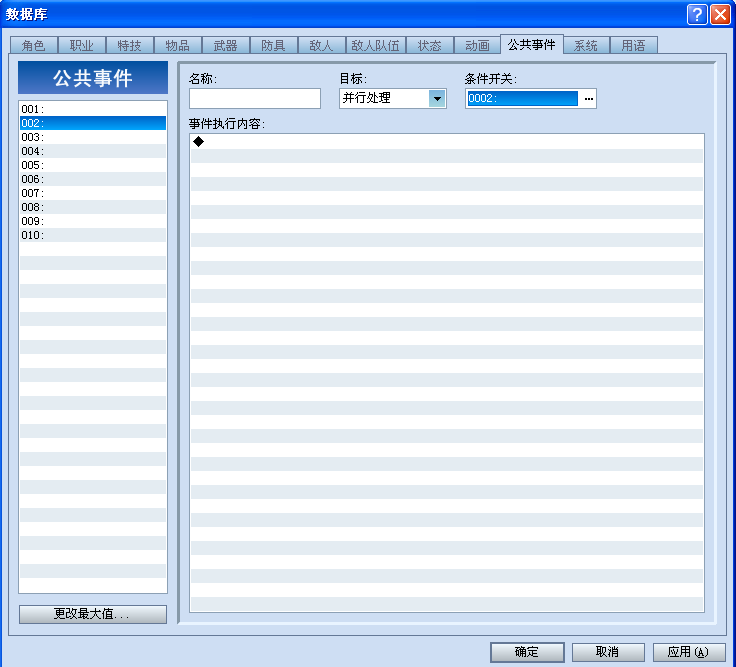Confirm with the 确定 button

tap(527, 652)
